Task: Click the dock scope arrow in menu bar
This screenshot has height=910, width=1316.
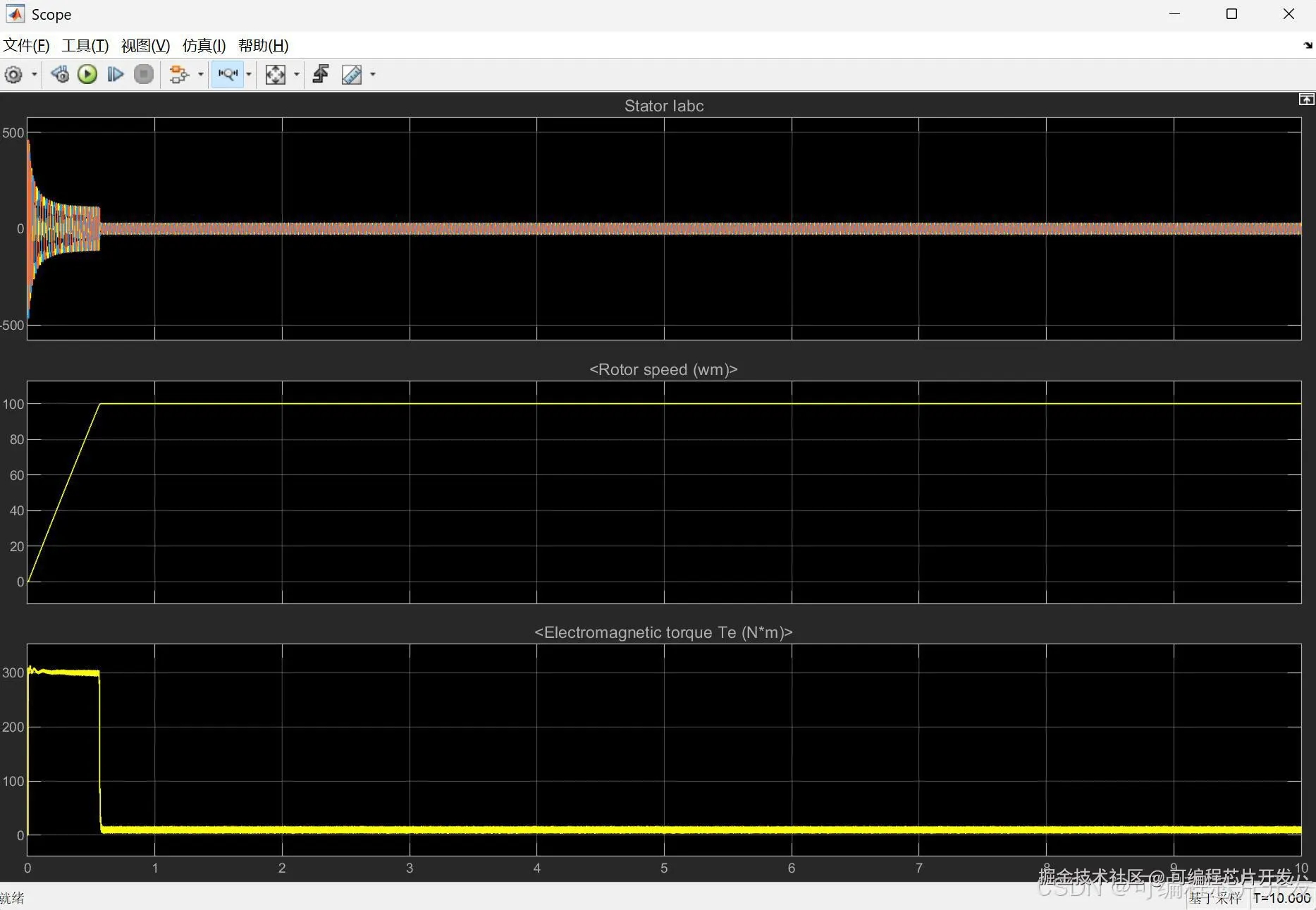Action: coord(1308,46)
